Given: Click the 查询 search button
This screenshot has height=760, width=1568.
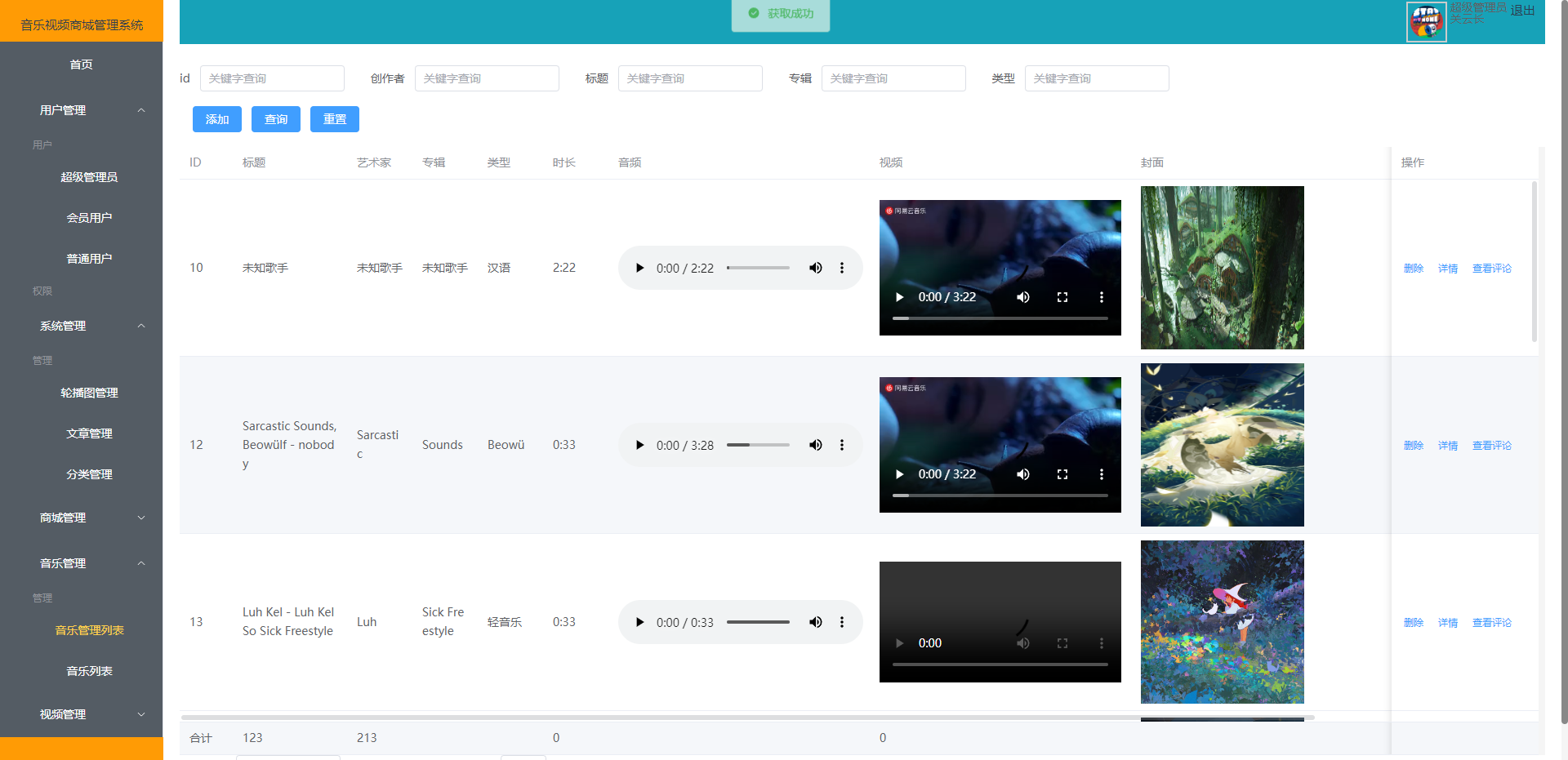Looking at the screenshot, I should [276, 119].
